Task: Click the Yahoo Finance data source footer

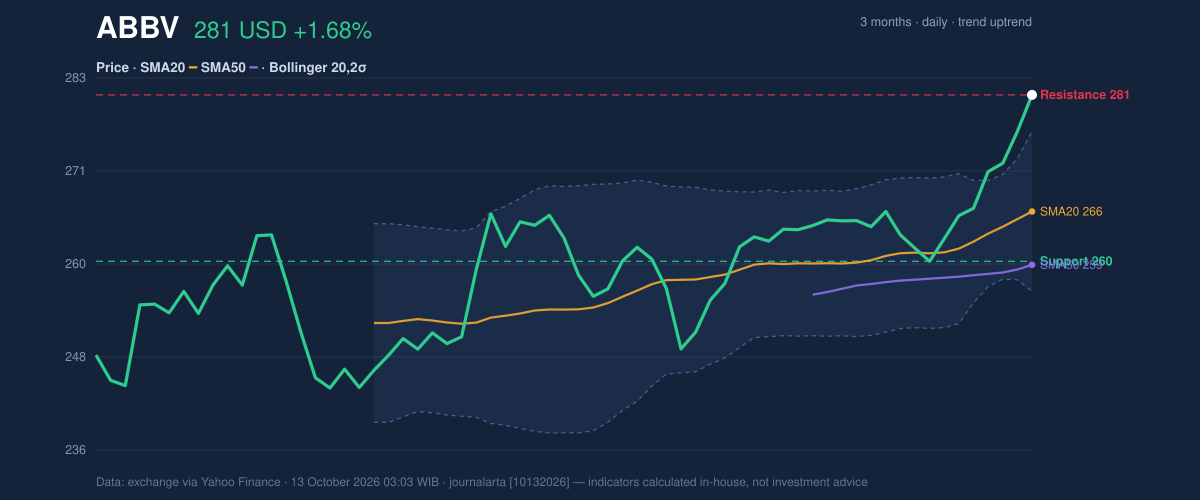Action: (482, 482)
